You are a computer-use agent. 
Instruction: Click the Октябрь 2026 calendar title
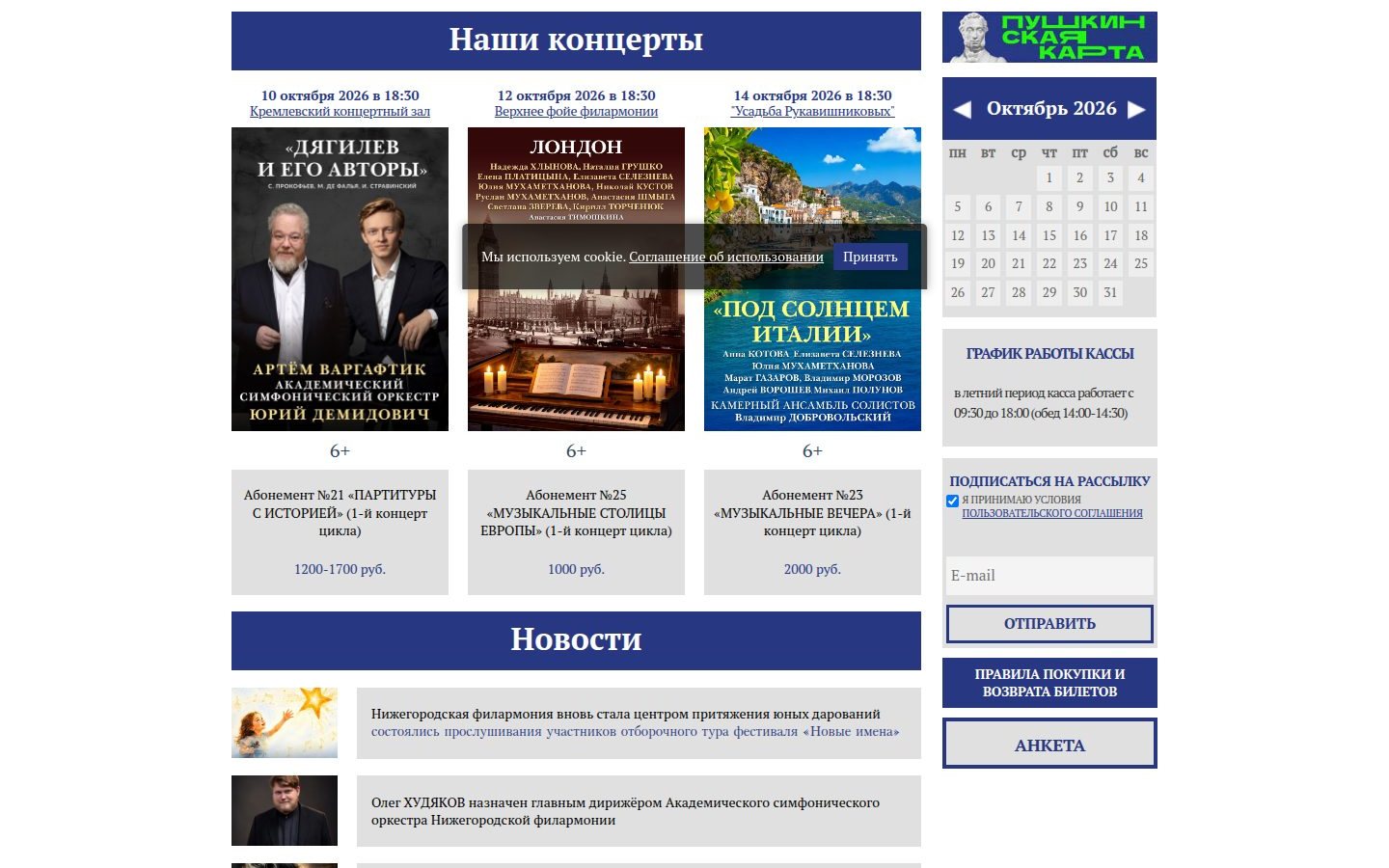click(1051, 109)
